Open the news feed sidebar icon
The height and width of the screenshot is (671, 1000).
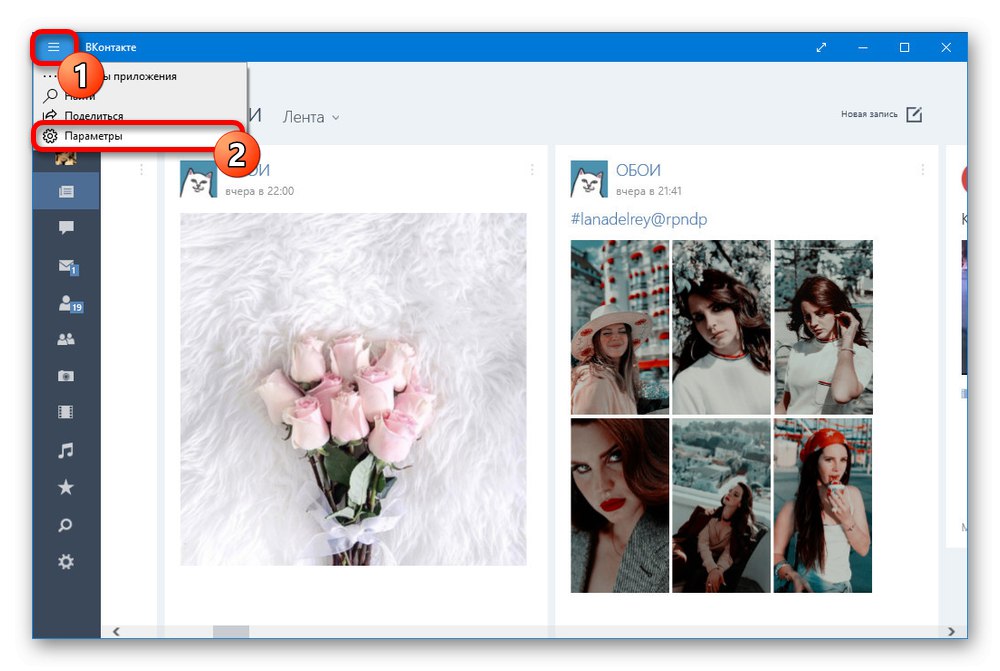(x=66, y=191)
